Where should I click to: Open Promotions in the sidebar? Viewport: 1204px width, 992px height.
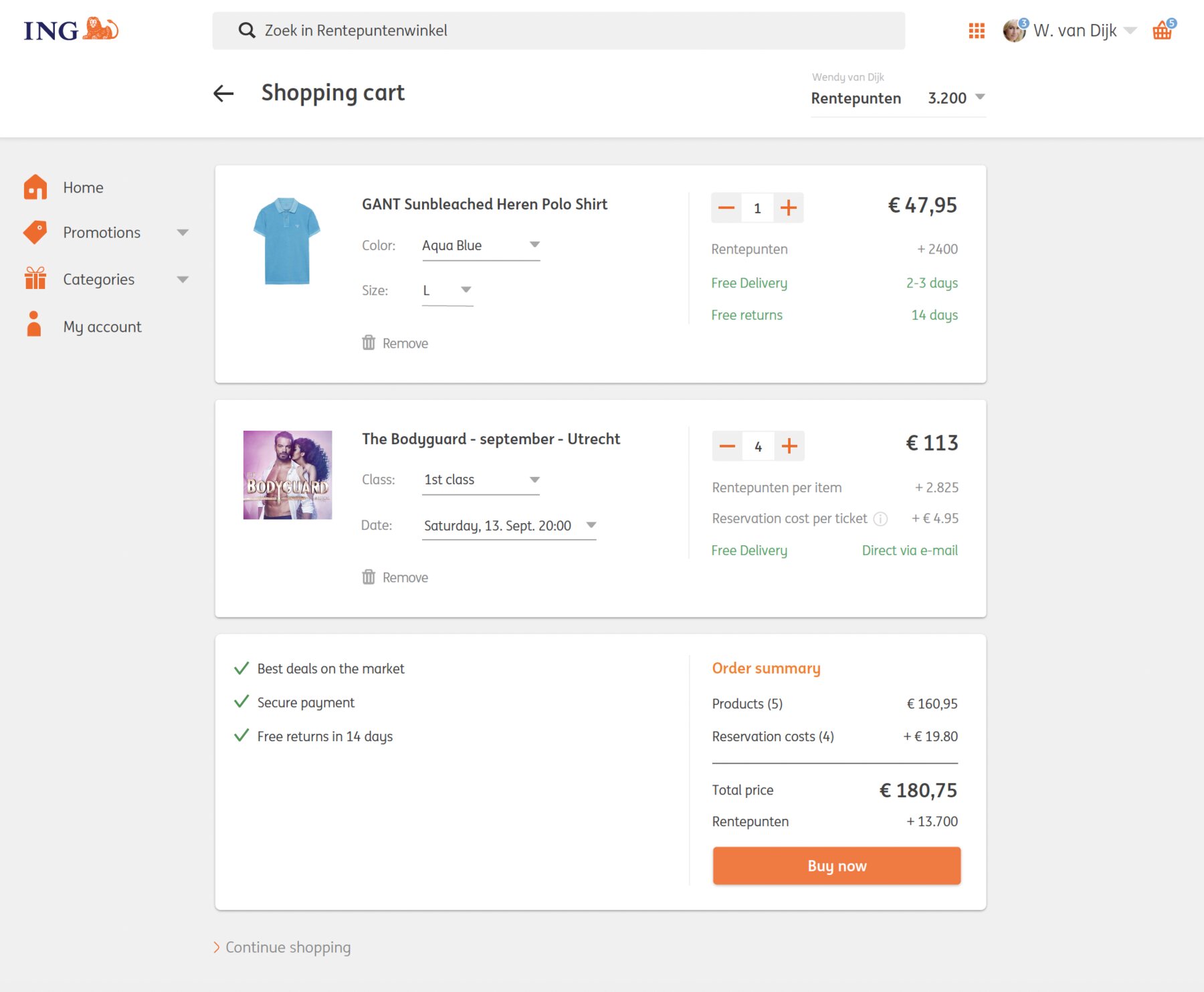click(102, 233)
